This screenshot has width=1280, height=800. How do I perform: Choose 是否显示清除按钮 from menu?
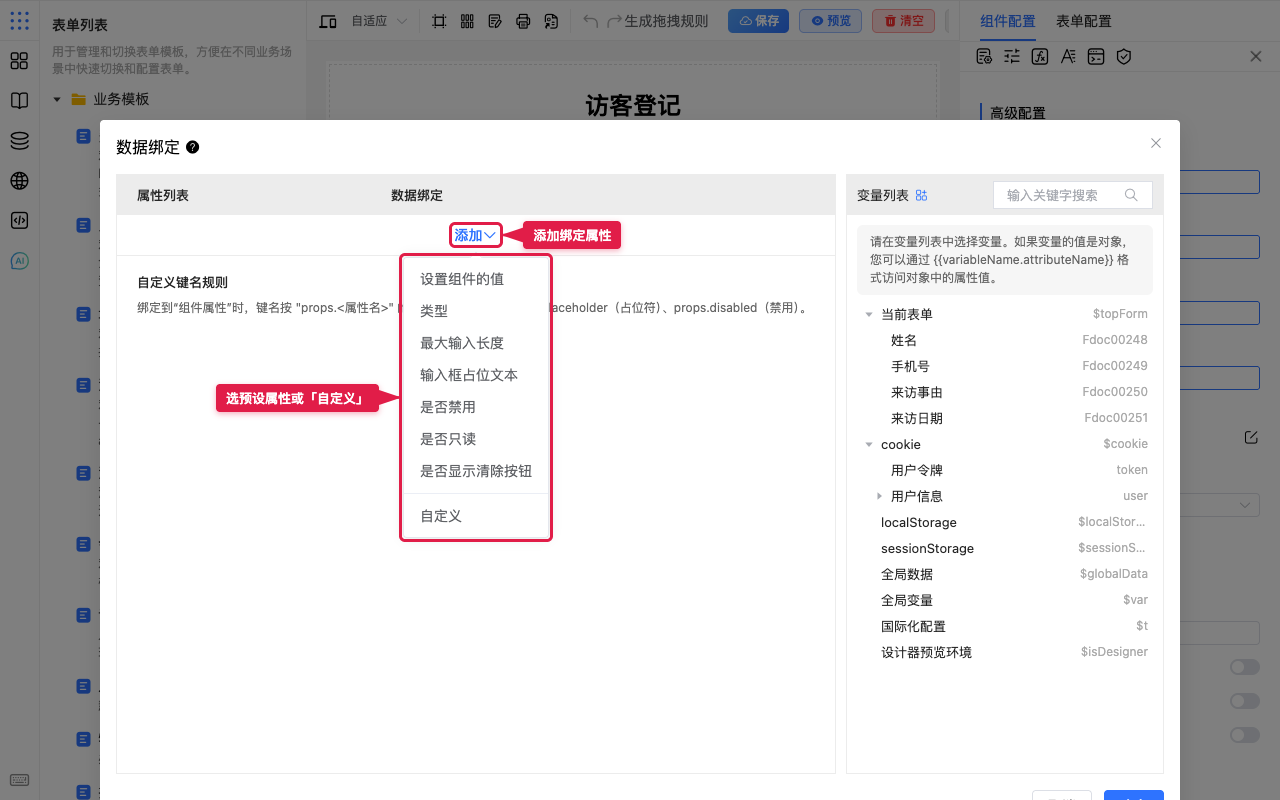(x=475, y=471)
